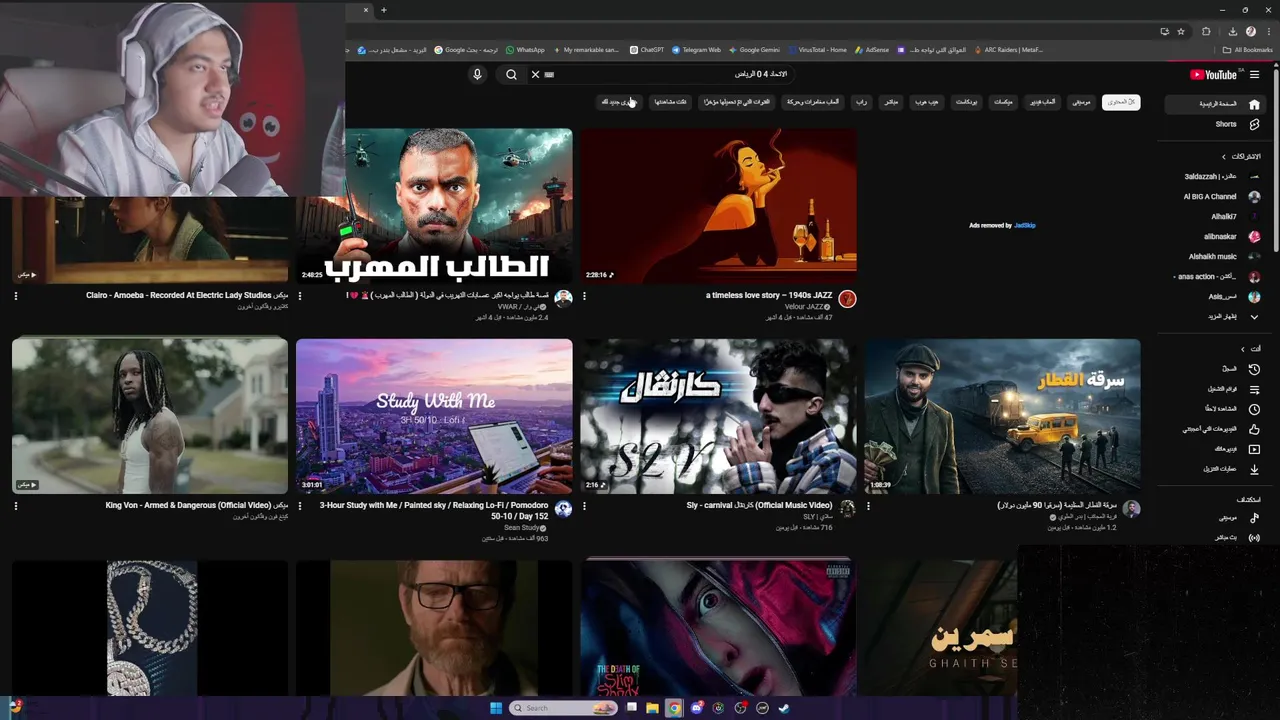Open options for Sly carnival video

pyautogui.click(x=584, y=506)
